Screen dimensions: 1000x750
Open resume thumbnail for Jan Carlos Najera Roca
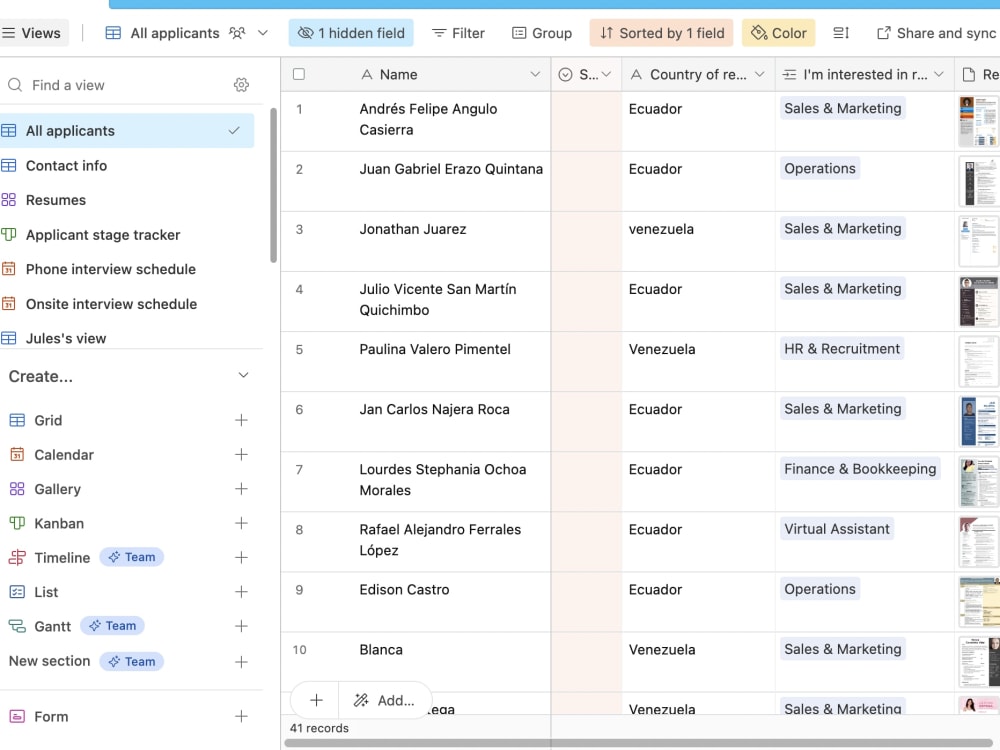[x=979, y=422]
